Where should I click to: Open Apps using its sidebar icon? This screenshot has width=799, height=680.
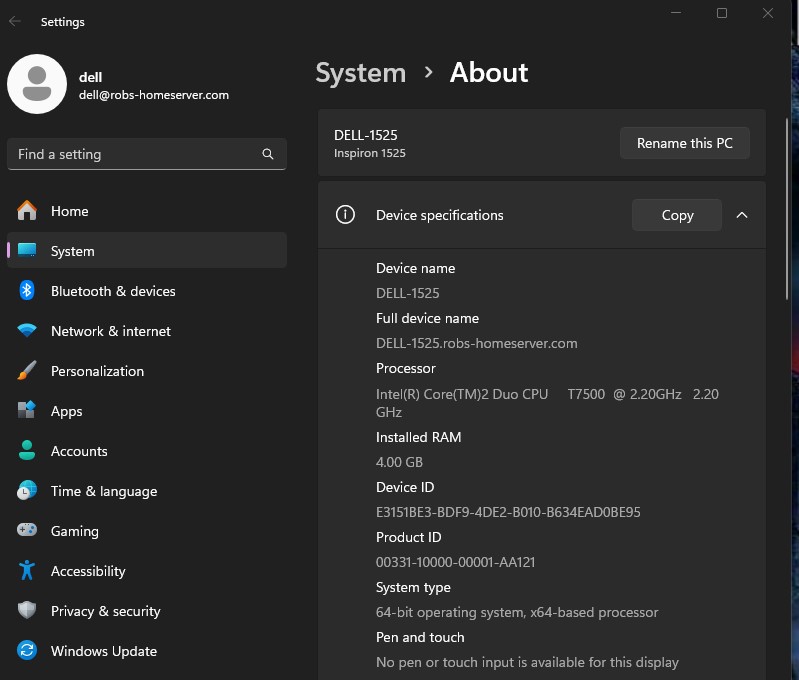click(x=28, y=411)
